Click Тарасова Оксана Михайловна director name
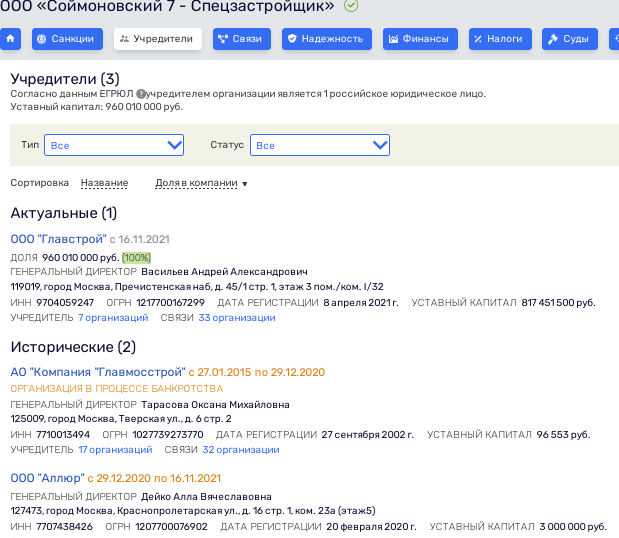619x538 pixels. coord(215,405)
